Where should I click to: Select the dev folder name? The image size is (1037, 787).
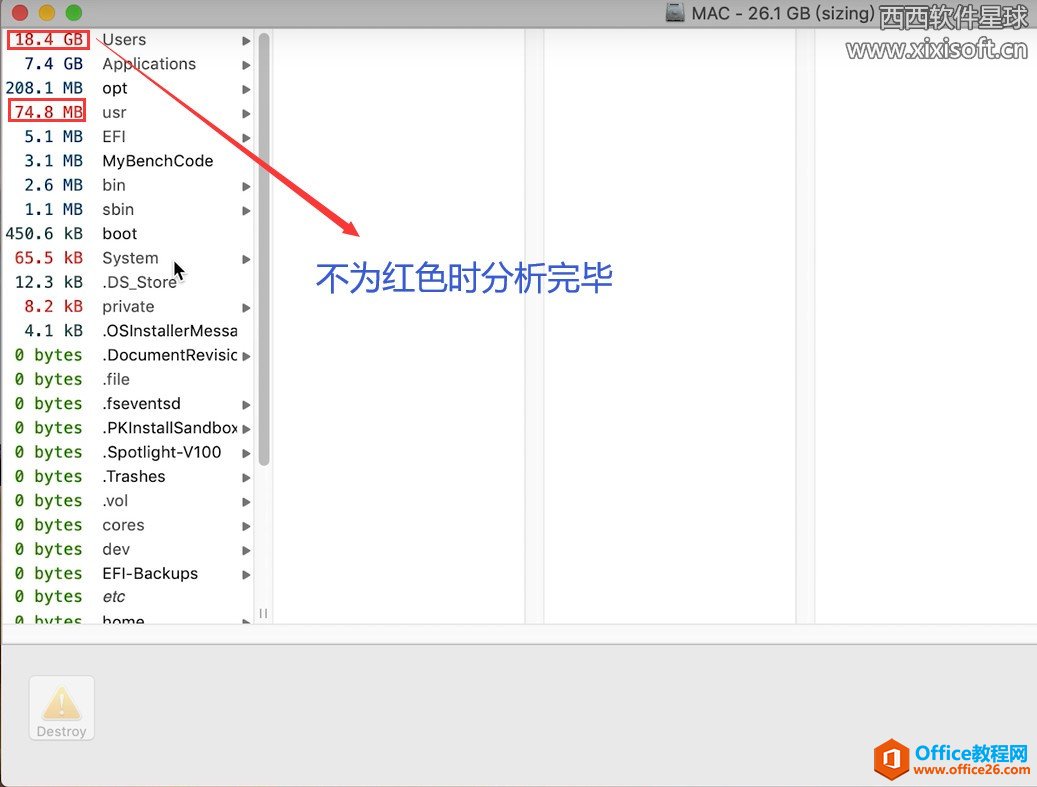click(x=116, y=549)
